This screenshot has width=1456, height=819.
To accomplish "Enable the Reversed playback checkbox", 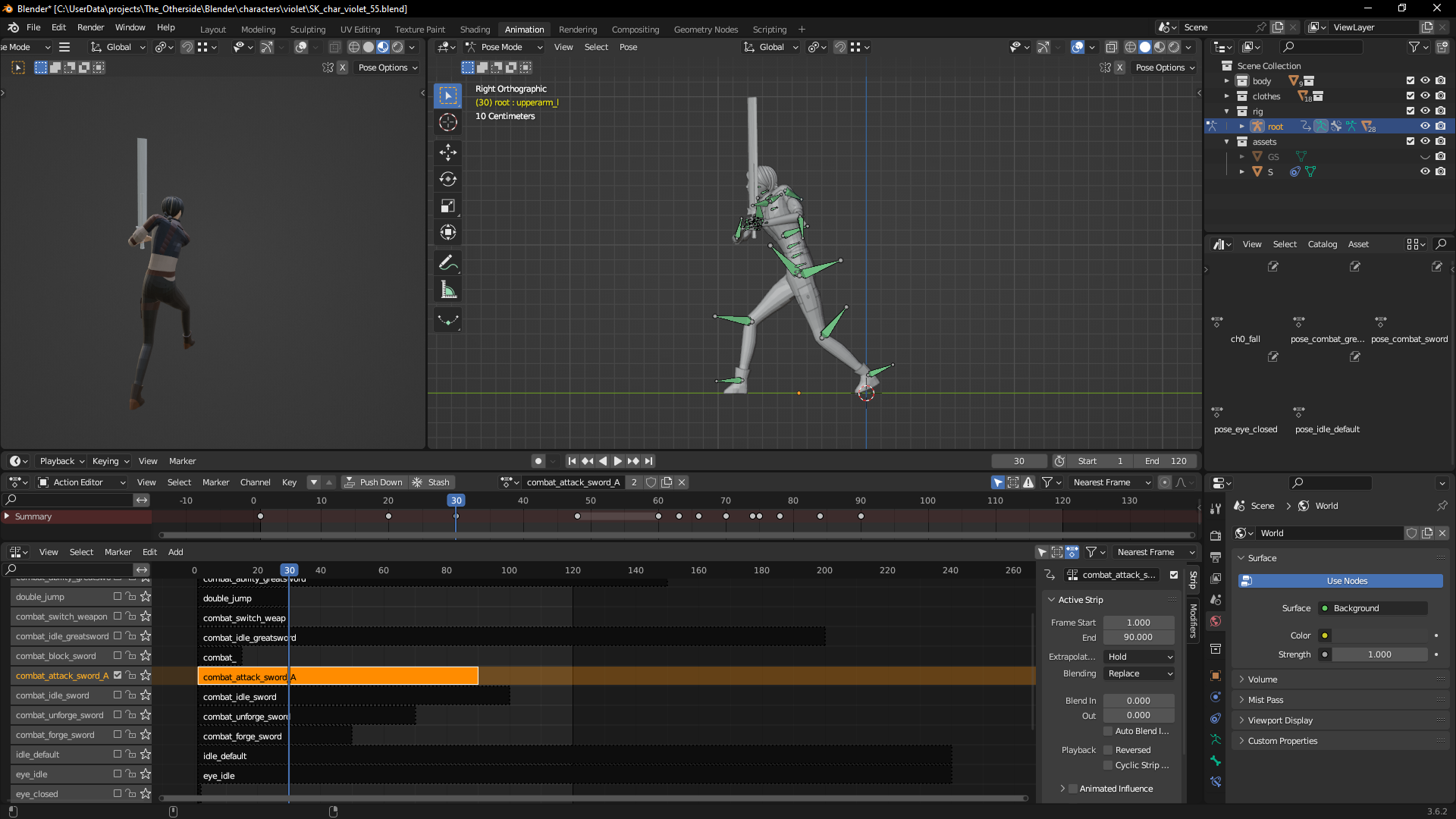I will point(1108,750).
